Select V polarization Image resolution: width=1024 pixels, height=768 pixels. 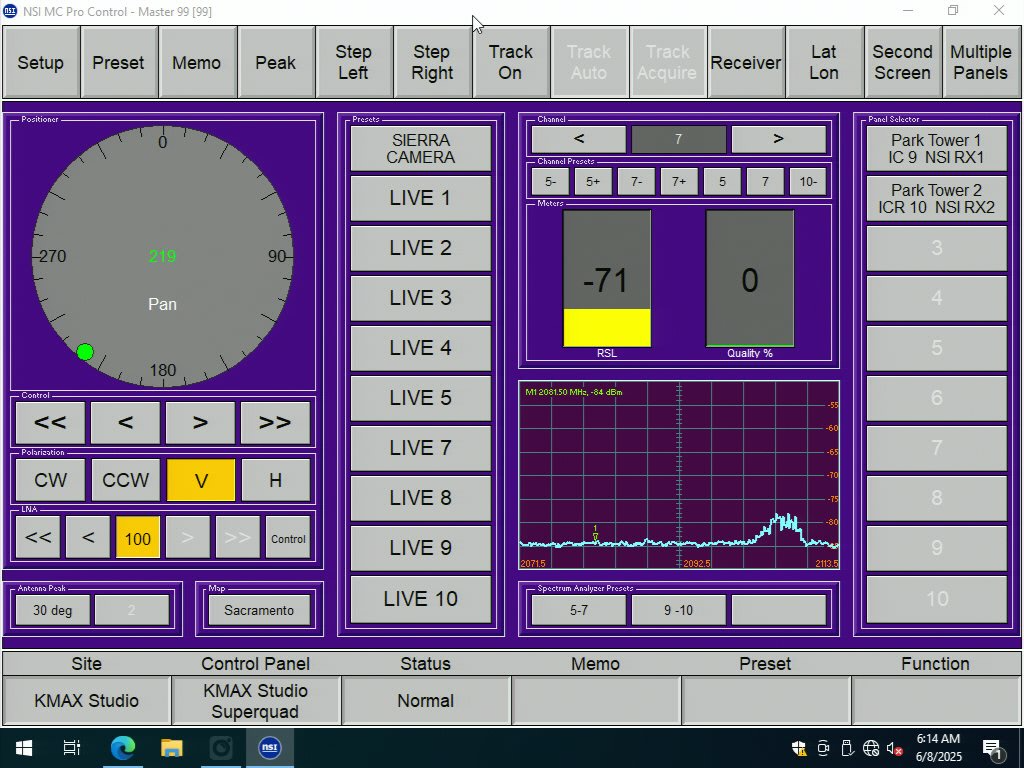(x=201, y=480)
